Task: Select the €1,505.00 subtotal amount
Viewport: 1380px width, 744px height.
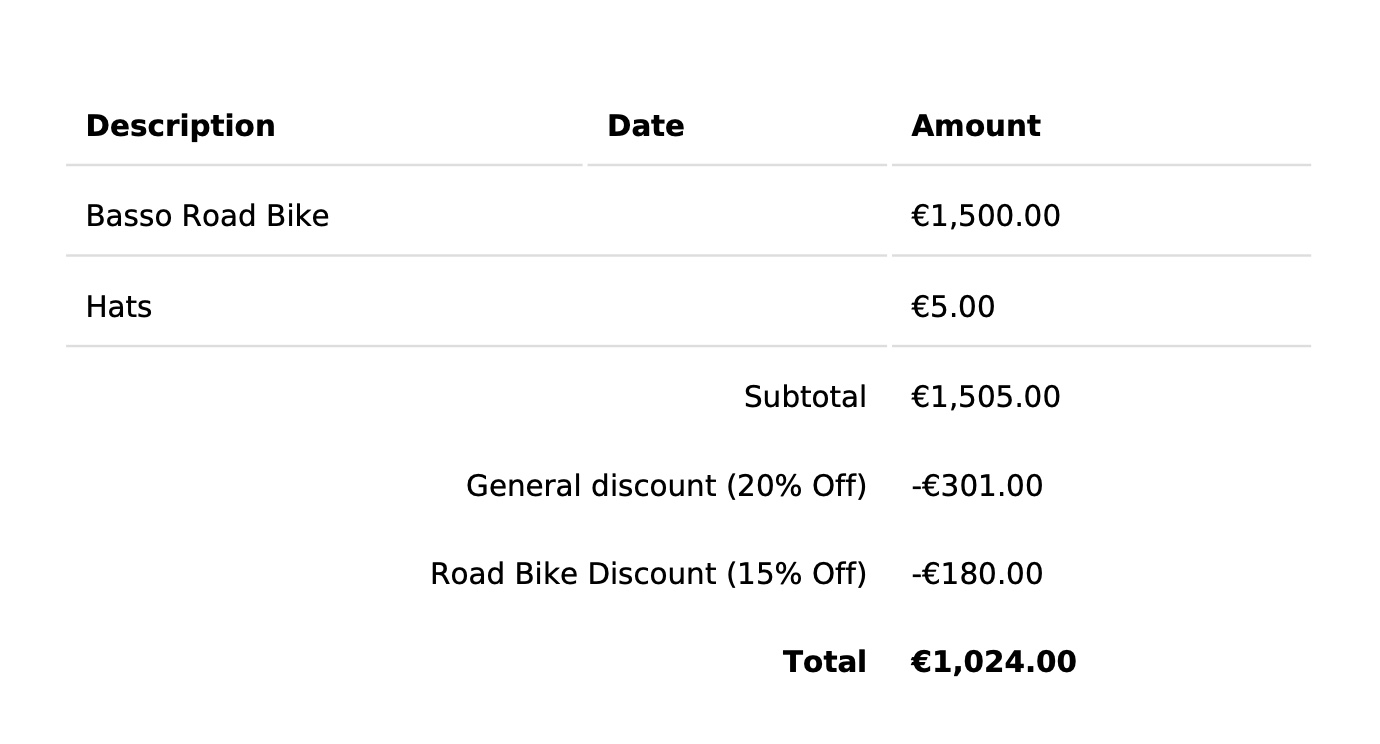Action: tap(985, 398)
